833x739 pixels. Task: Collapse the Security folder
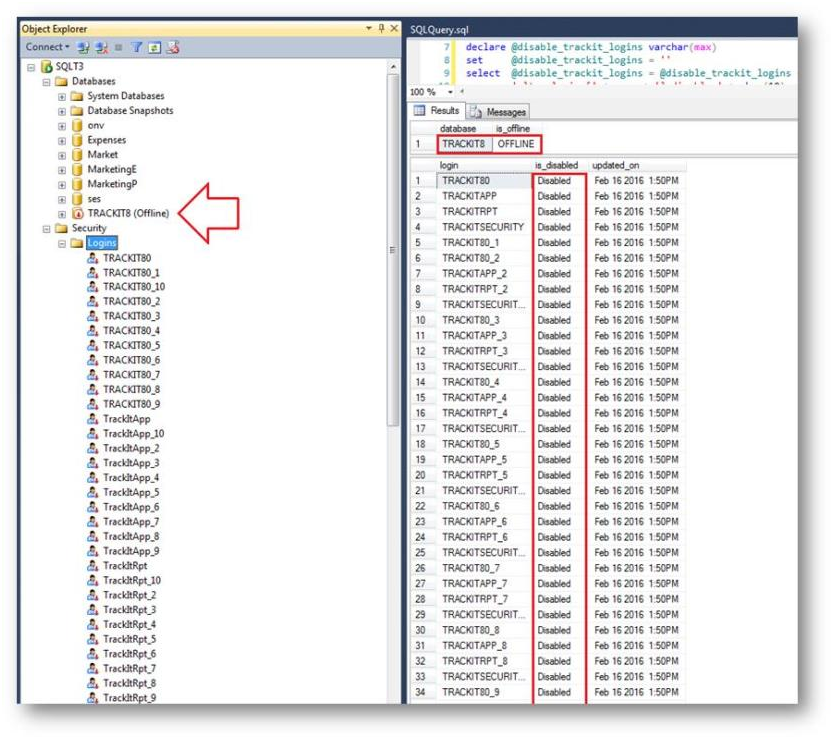[47, 229]
